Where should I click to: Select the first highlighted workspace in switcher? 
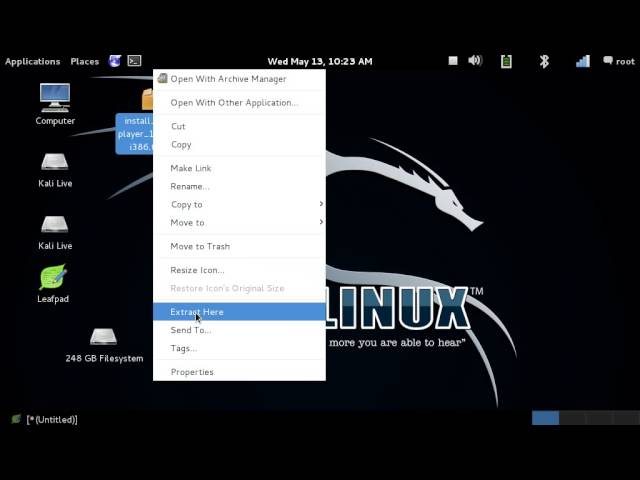click(x=545, y=418)
